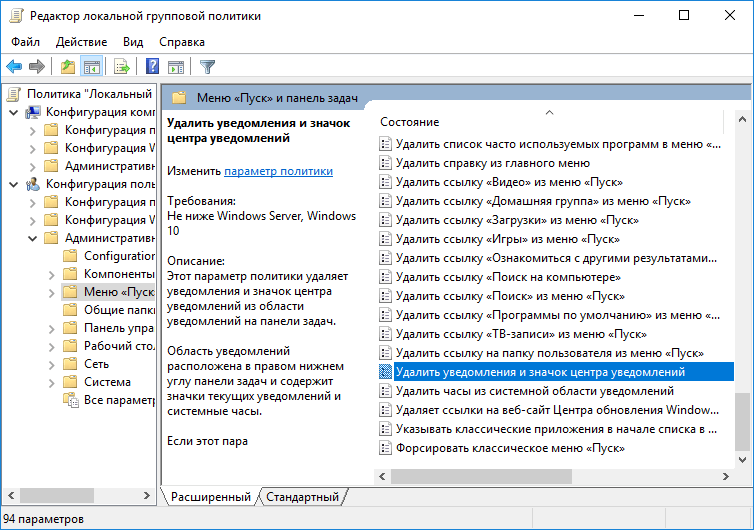Screen dimensions: 754x530
Task: Click the tree pane's scroll right arrow
Action: click(147, 495)
